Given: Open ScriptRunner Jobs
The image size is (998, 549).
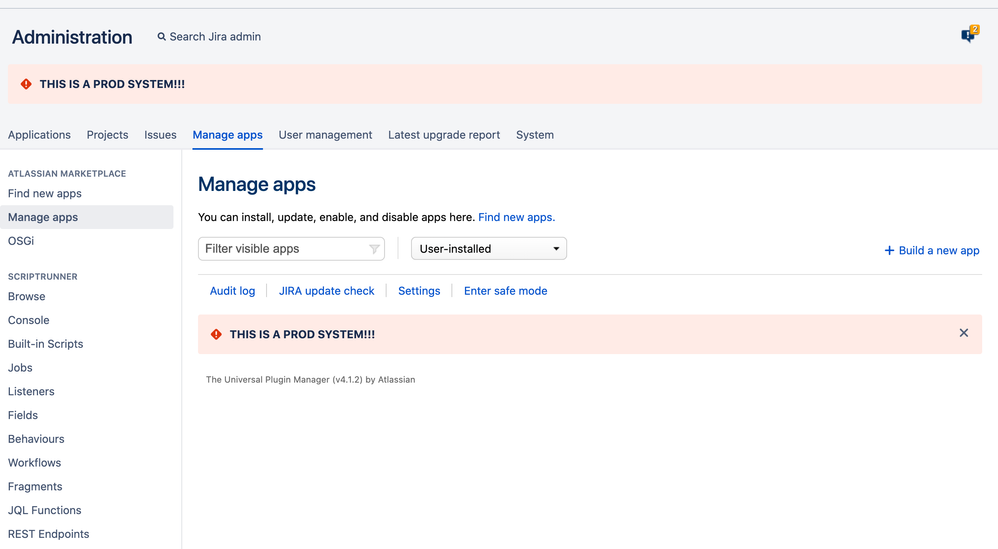Looking at the screenshot, I should [x=20, y=368].
